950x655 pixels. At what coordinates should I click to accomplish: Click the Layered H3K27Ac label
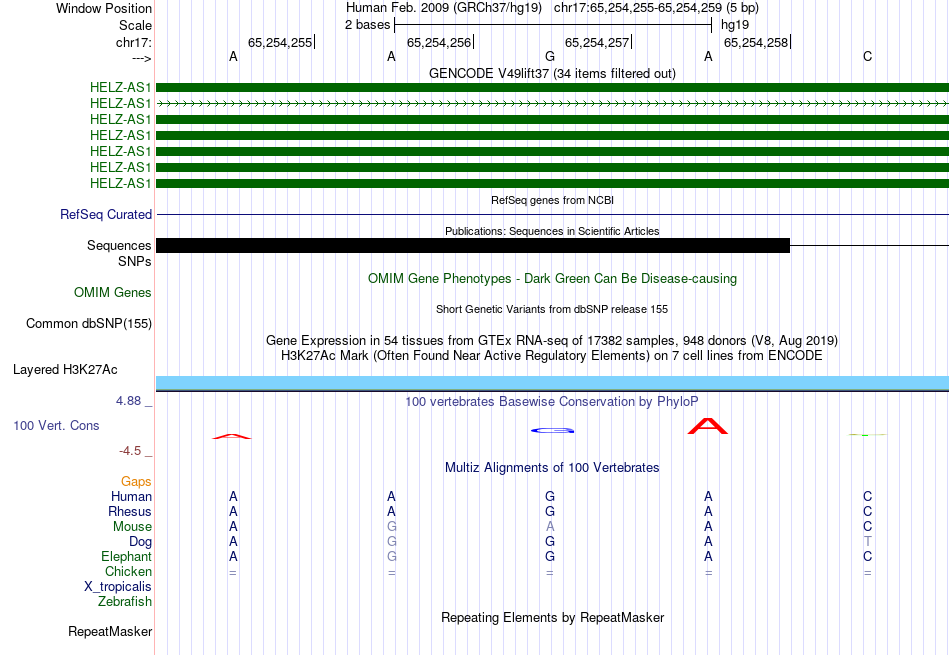click(65, 370)
